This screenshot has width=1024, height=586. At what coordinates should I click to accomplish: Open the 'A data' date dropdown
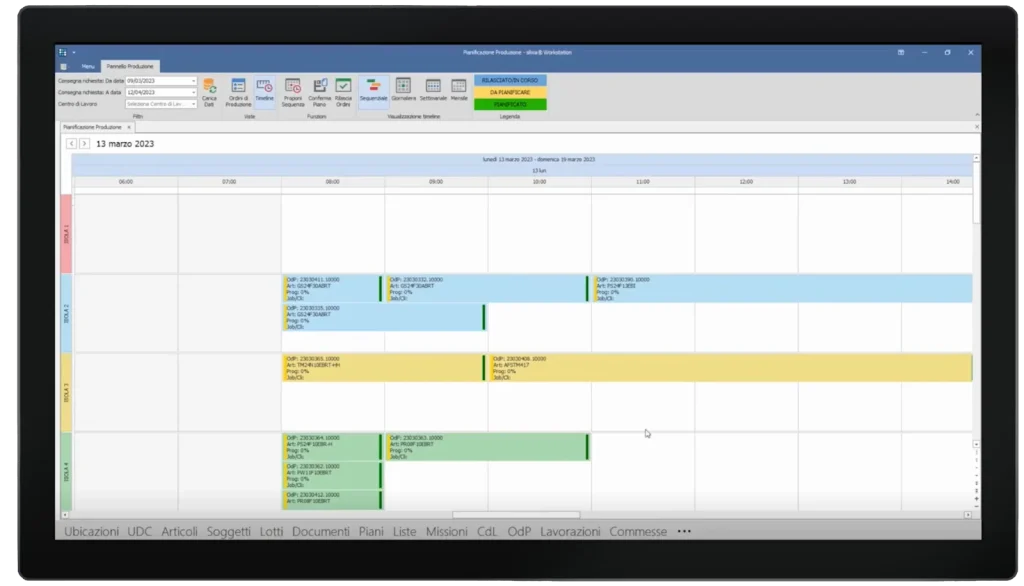click(193, 93)
